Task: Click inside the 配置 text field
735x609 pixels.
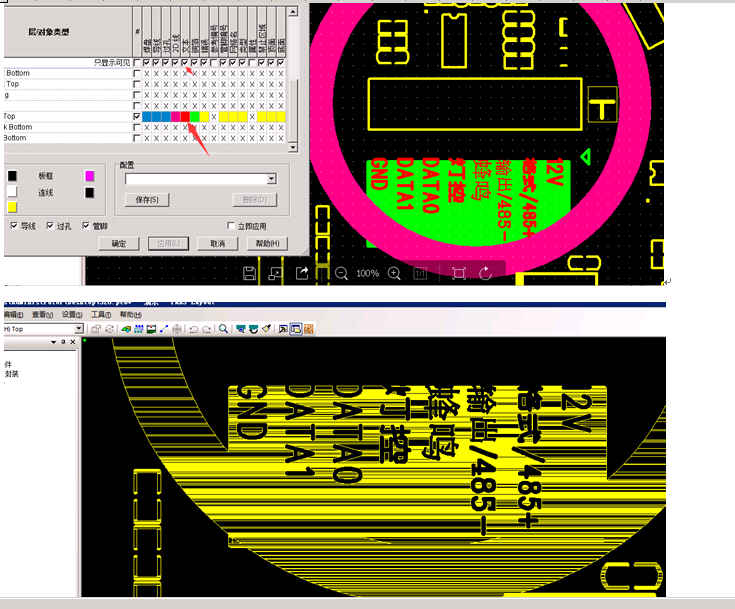Action: coord(196,179)
